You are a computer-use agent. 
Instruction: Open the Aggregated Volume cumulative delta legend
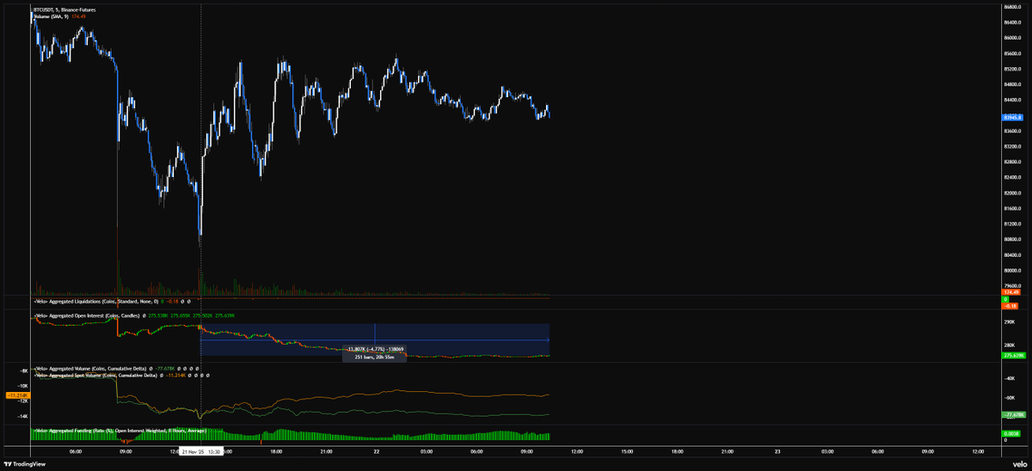(95, 368)
